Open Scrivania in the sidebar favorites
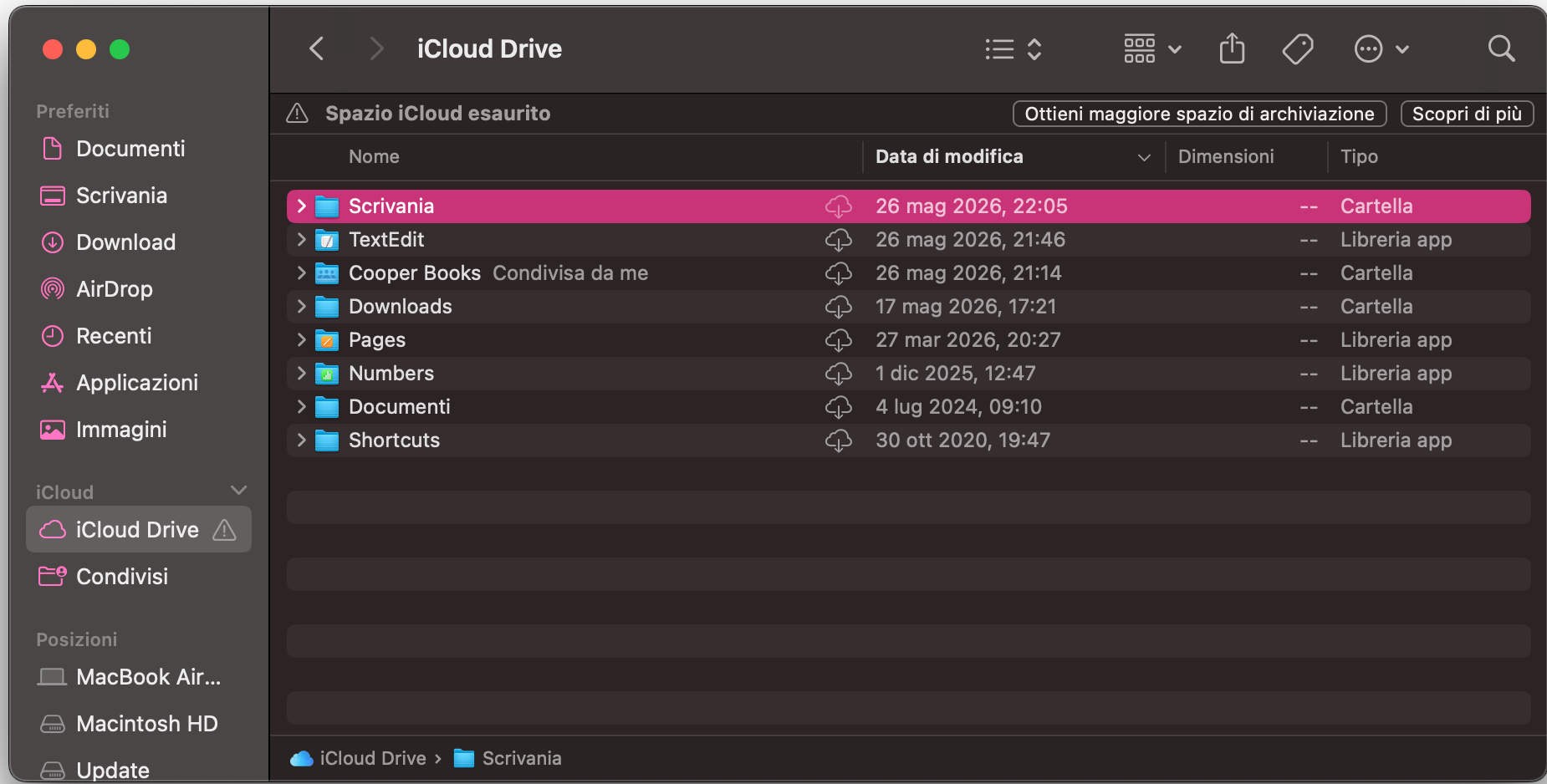 pos(139,196)
